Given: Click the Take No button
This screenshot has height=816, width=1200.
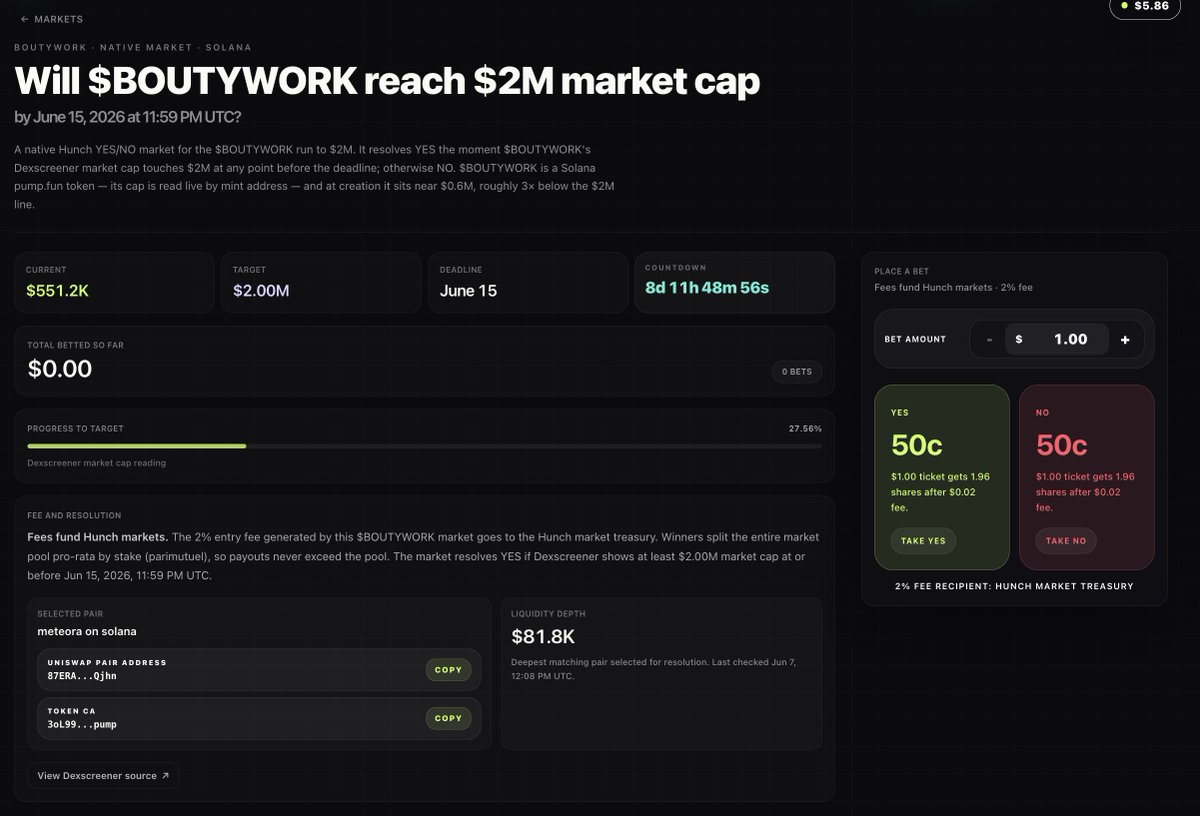Looking at the screenshot, I should pos(1066,541).
